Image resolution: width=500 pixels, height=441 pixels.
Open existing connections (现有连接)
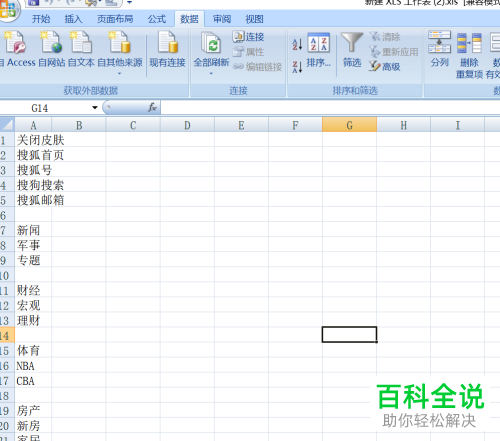[x=167, y=48]
